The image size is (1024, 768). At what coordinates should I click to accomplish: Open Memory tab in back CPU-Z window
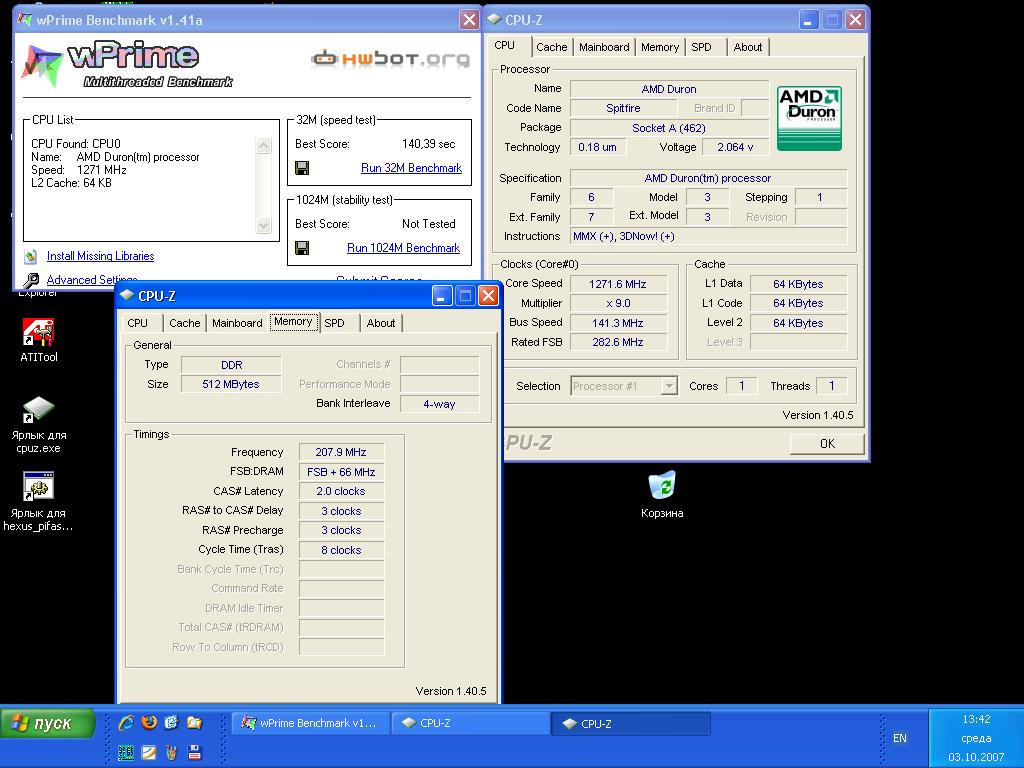pyautogui.click(x=660, y=47)
